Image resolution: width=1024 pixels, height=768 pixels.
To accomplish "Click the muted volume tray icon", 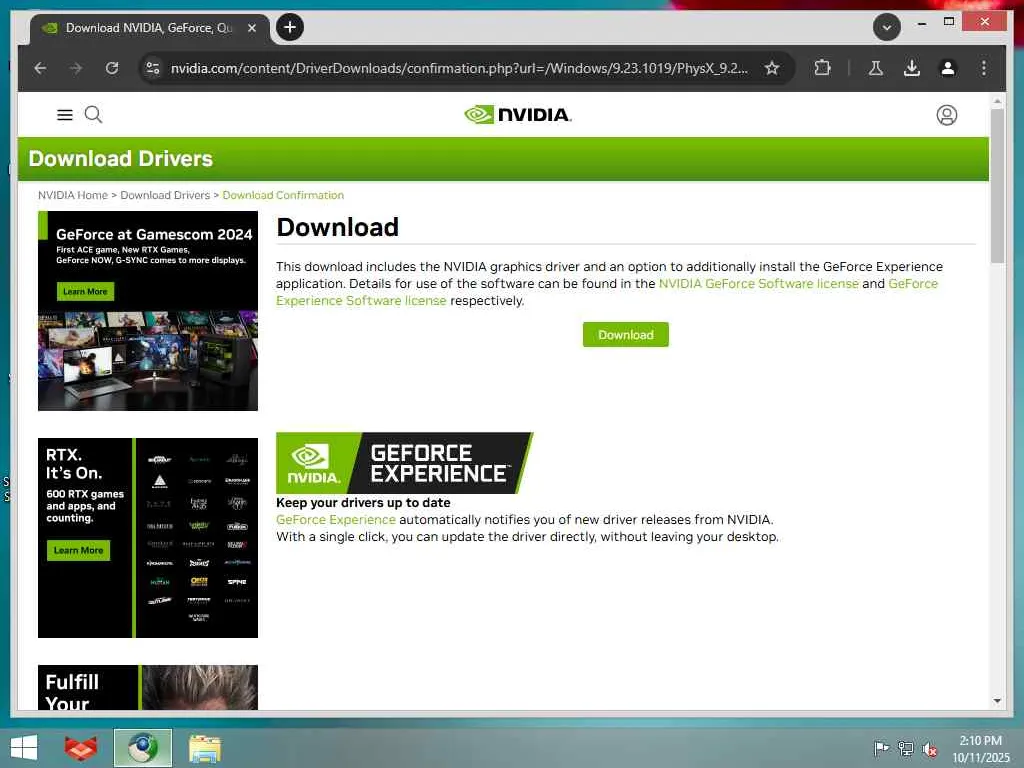I will coord(929,749).
